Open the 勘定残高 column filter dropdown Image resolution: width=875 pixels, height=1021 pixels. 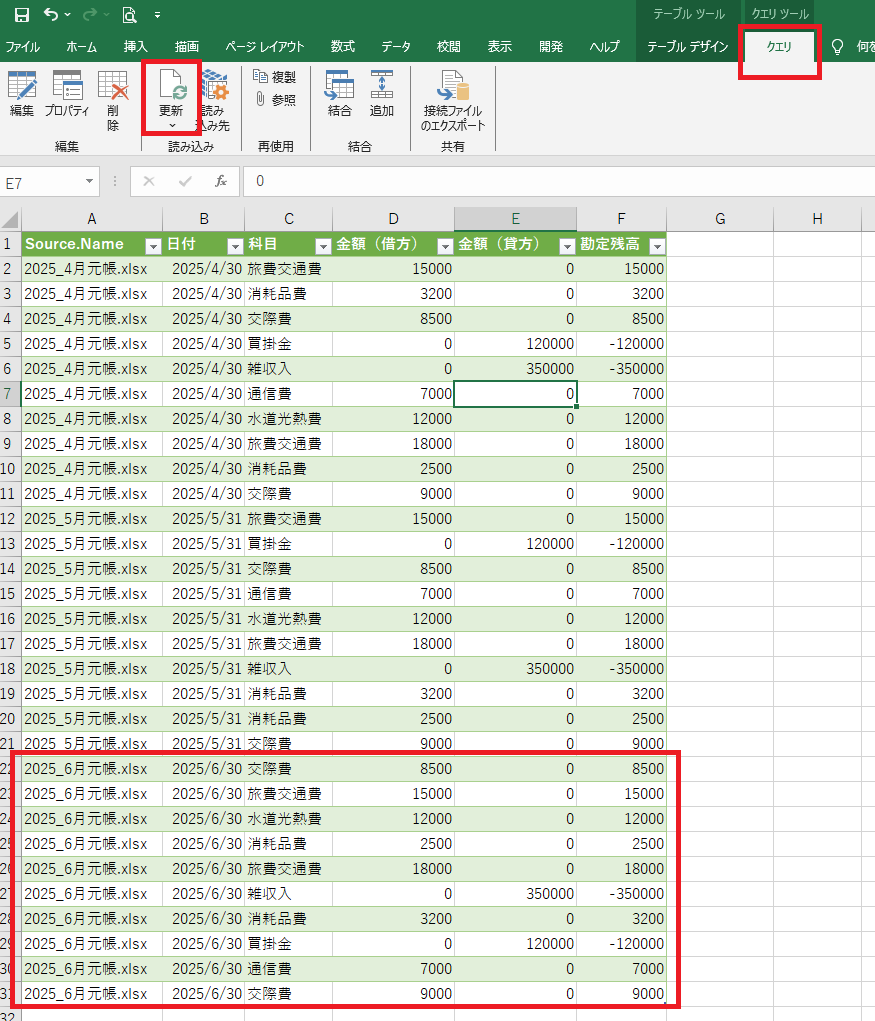pos(657,245)
